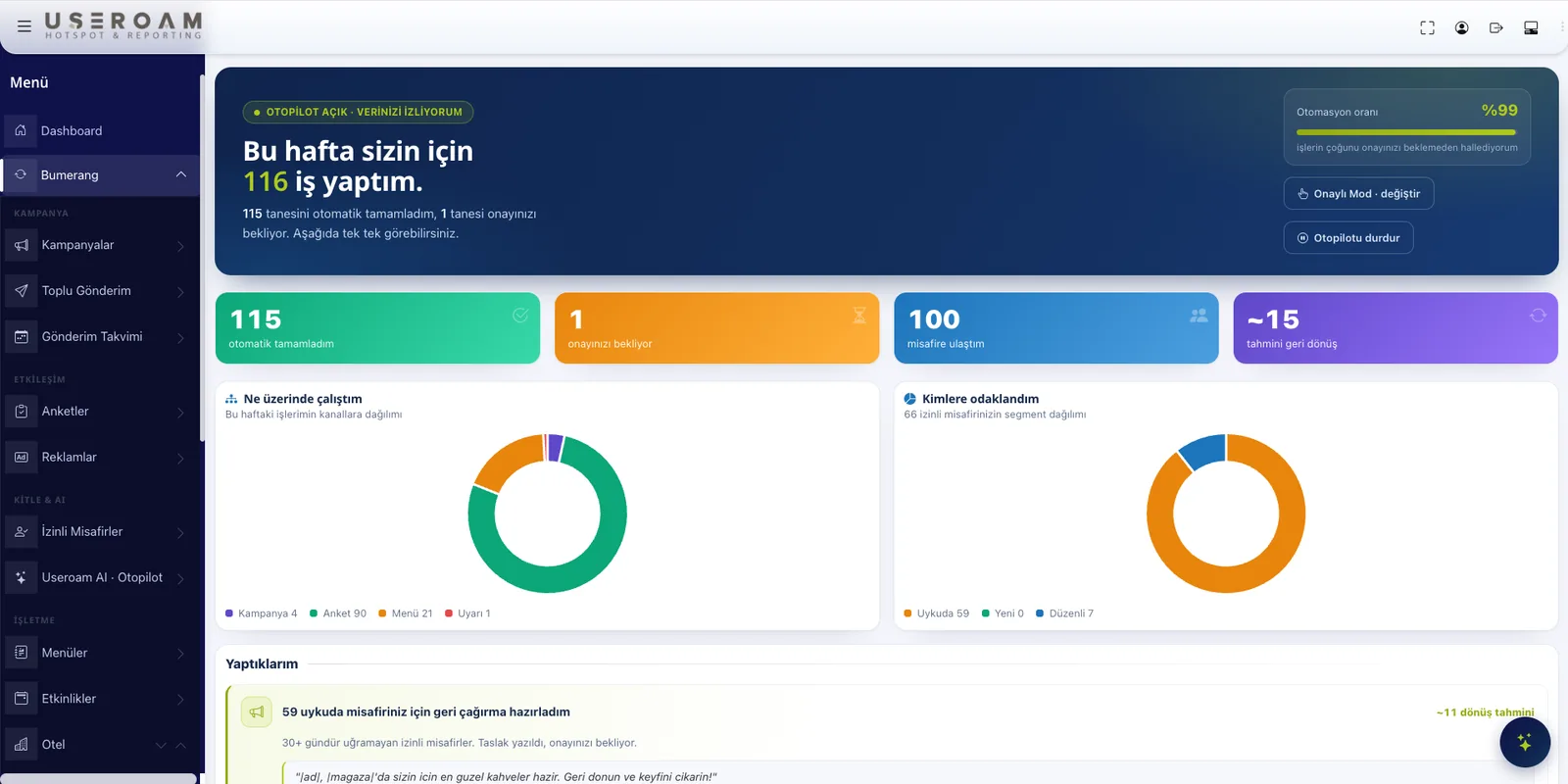
Task: Toggle Menü 21 legend series
Action: (406, 613)
